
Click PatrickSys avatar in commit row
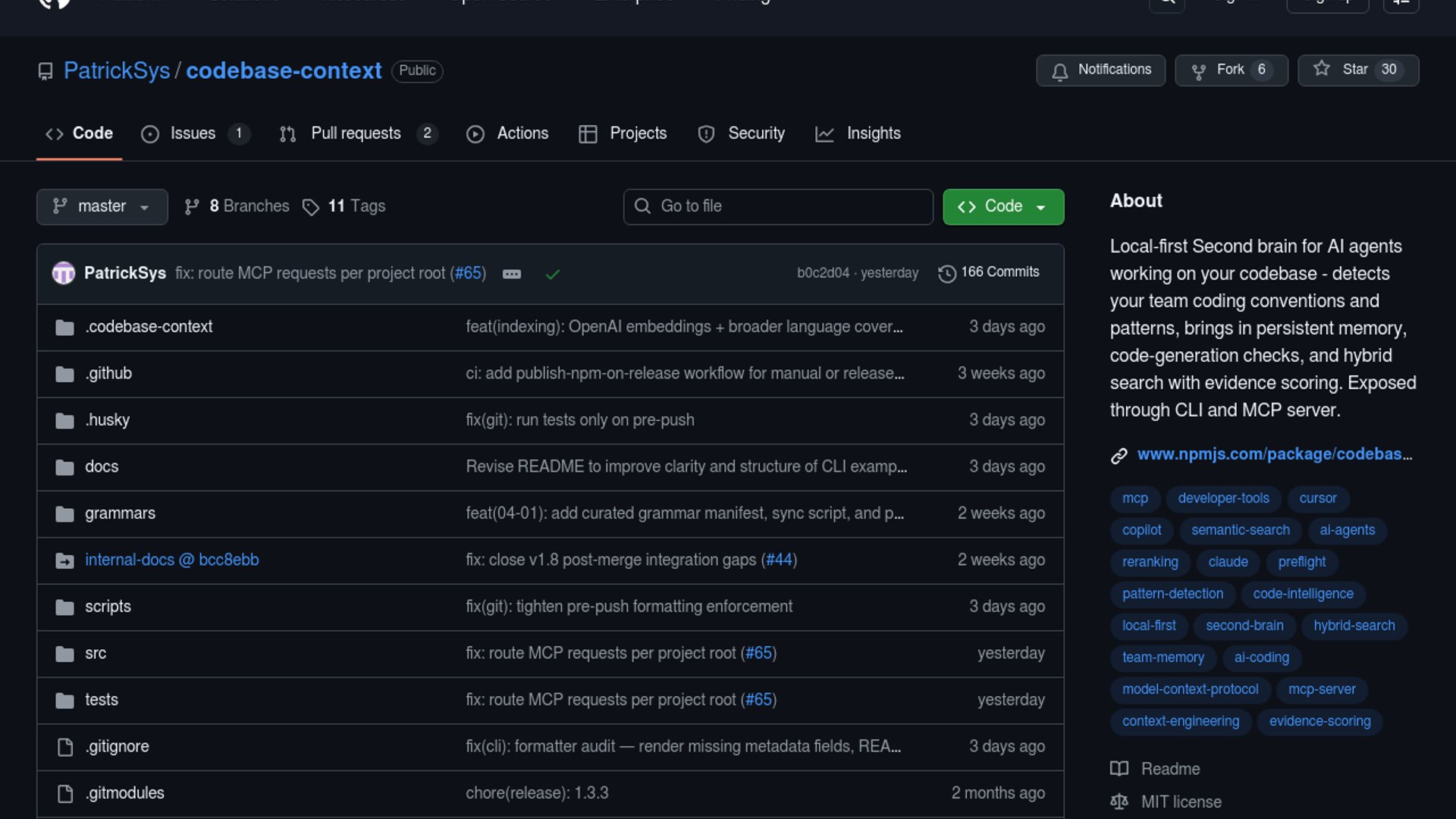[64, 273]
